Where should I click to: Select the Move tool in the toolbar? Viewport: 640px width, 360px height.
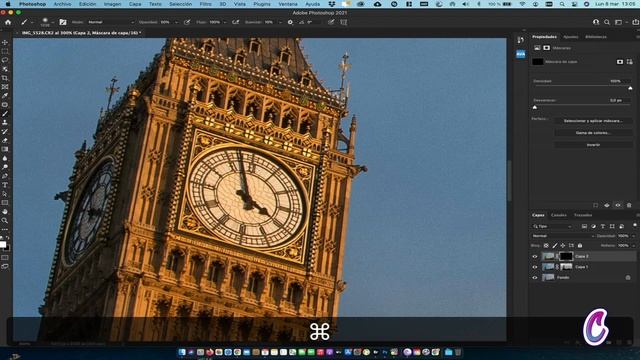point(5,42)
